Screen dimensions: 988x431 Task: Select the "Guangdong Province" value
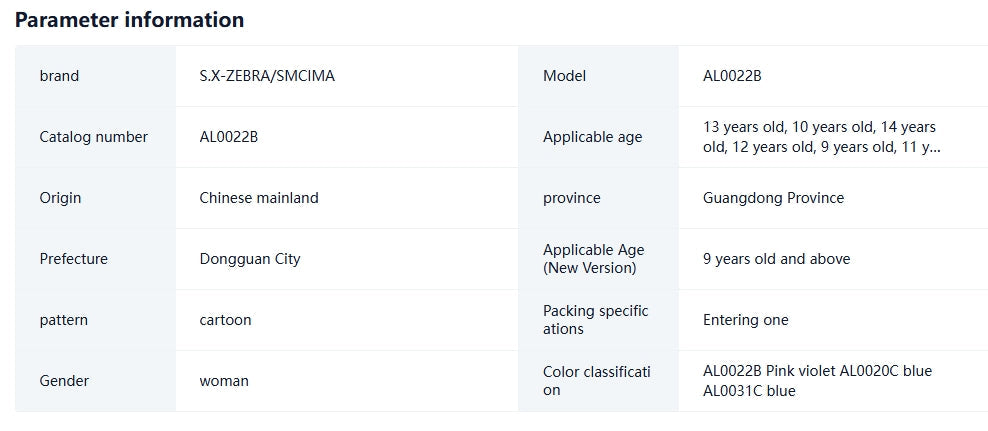click(773, 198)
